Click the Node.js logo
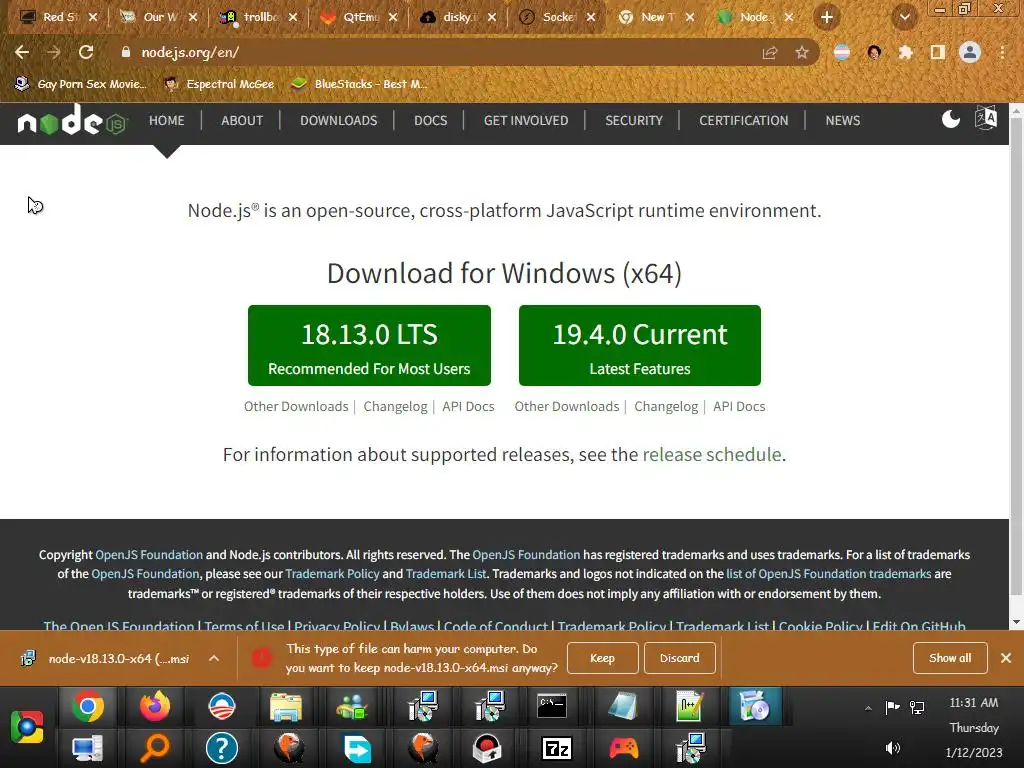The width and height of the screenshot is (1024, 768). point(72,120)
